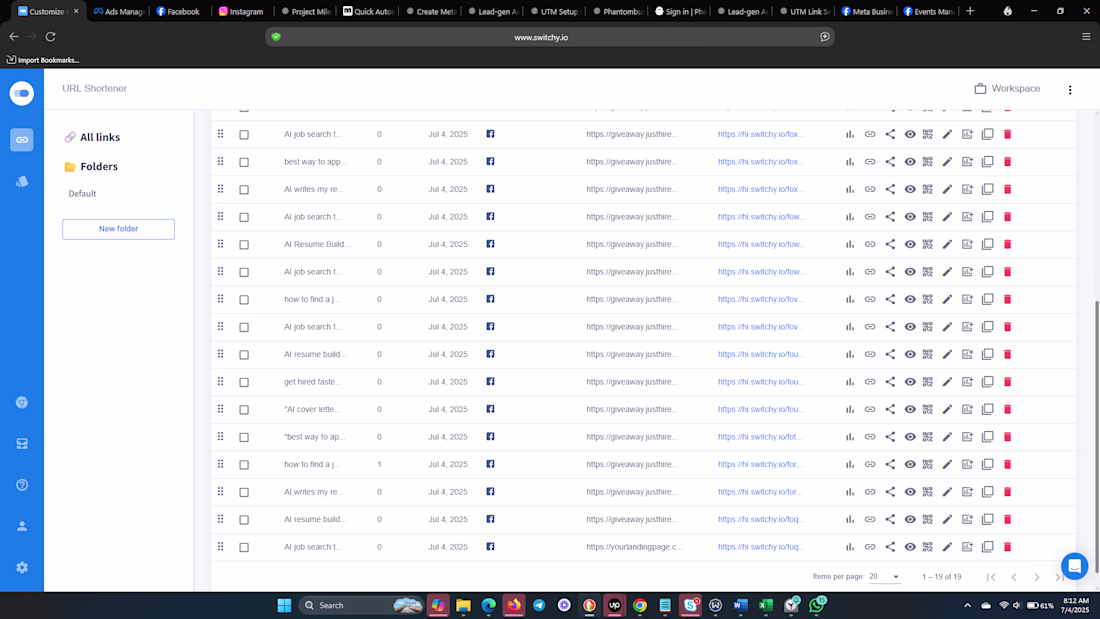Duplicate the "AI cover lette..." link
1100x619 pixels.
(x=987, y=409)
